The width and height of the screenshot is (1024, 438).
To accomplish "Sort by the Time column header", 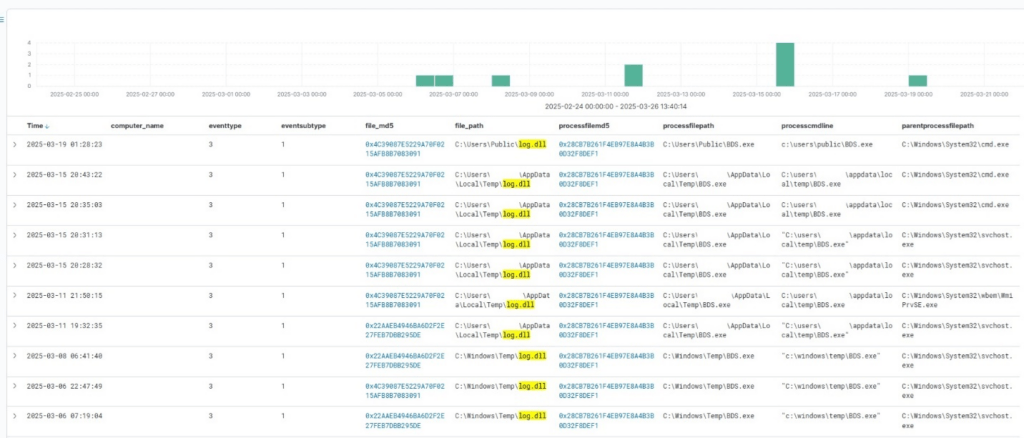I will pyautogui.click(x=35, y=126).
